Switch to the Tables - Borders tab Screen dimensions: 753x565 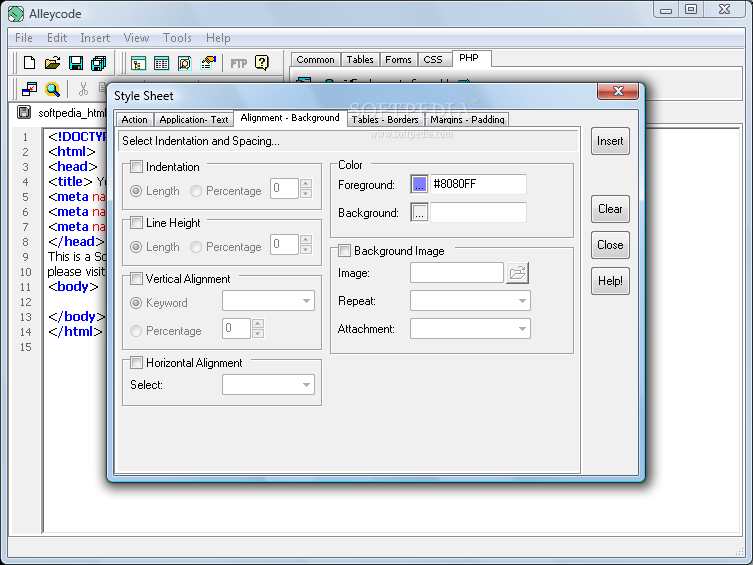[x=385, y=120]
